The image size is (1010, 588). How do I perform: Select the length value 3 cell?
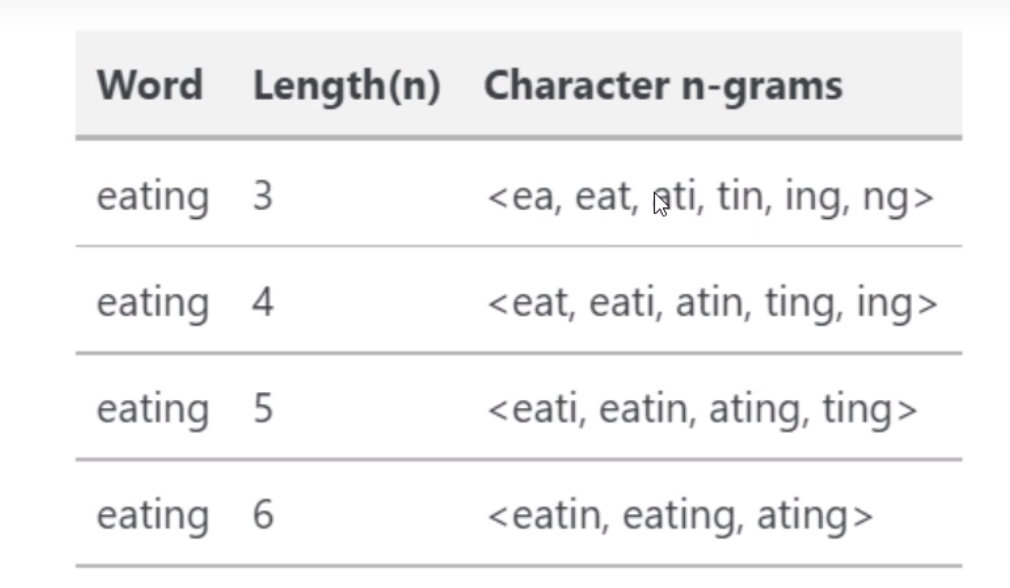click(262, 197)
